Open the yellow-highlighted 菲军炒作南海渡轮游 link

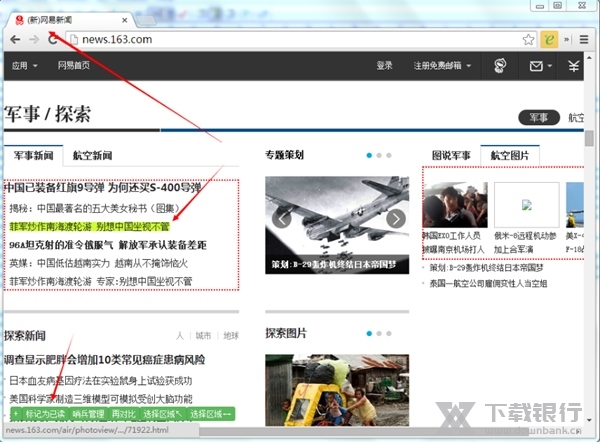pos(89,227)
